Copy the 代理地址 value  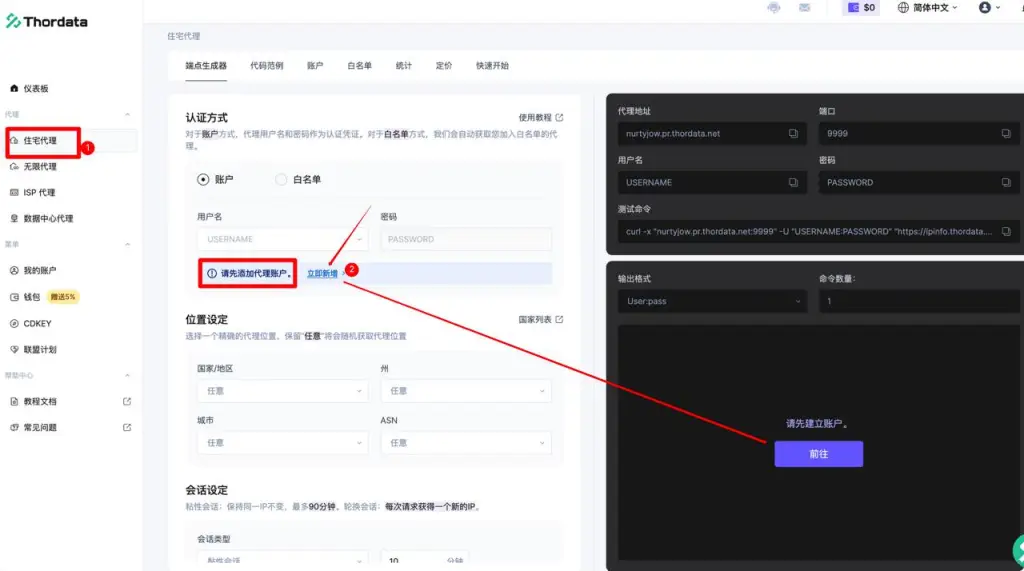tap(793, 133)
